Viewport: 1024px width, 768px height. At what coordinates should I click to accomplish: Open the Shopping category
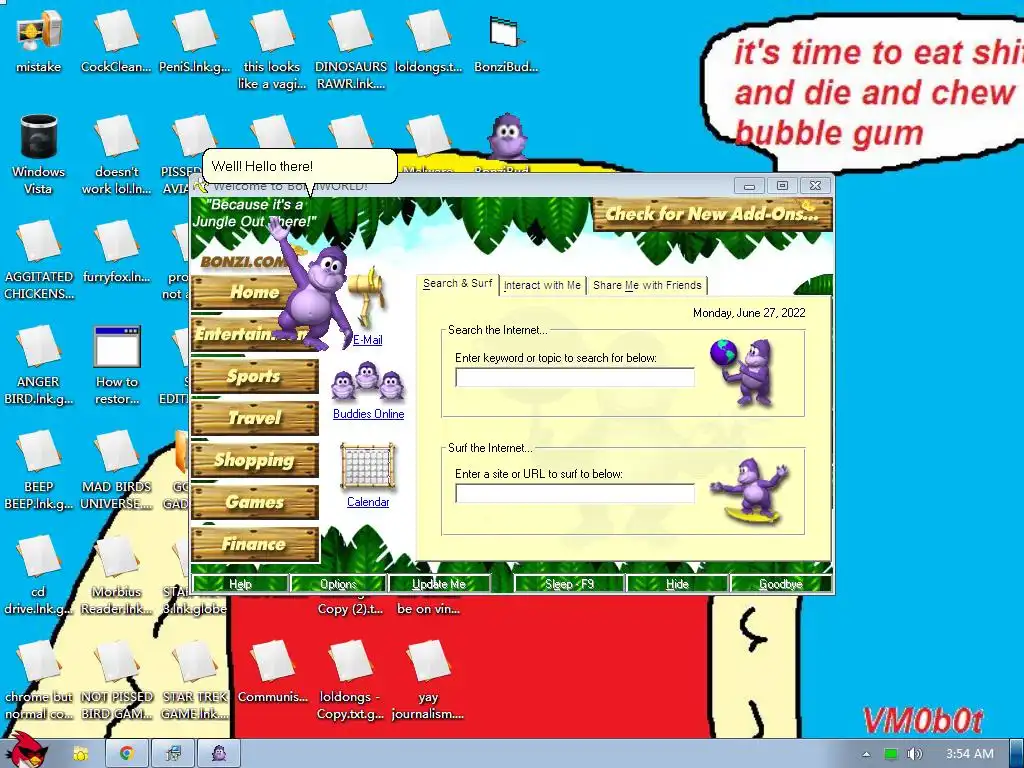(255, 460)
